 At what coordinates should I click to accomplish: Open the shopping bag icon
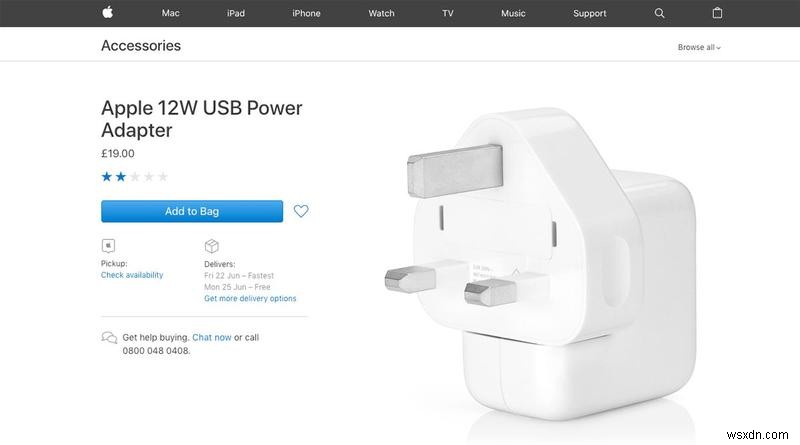click(717, 13)
